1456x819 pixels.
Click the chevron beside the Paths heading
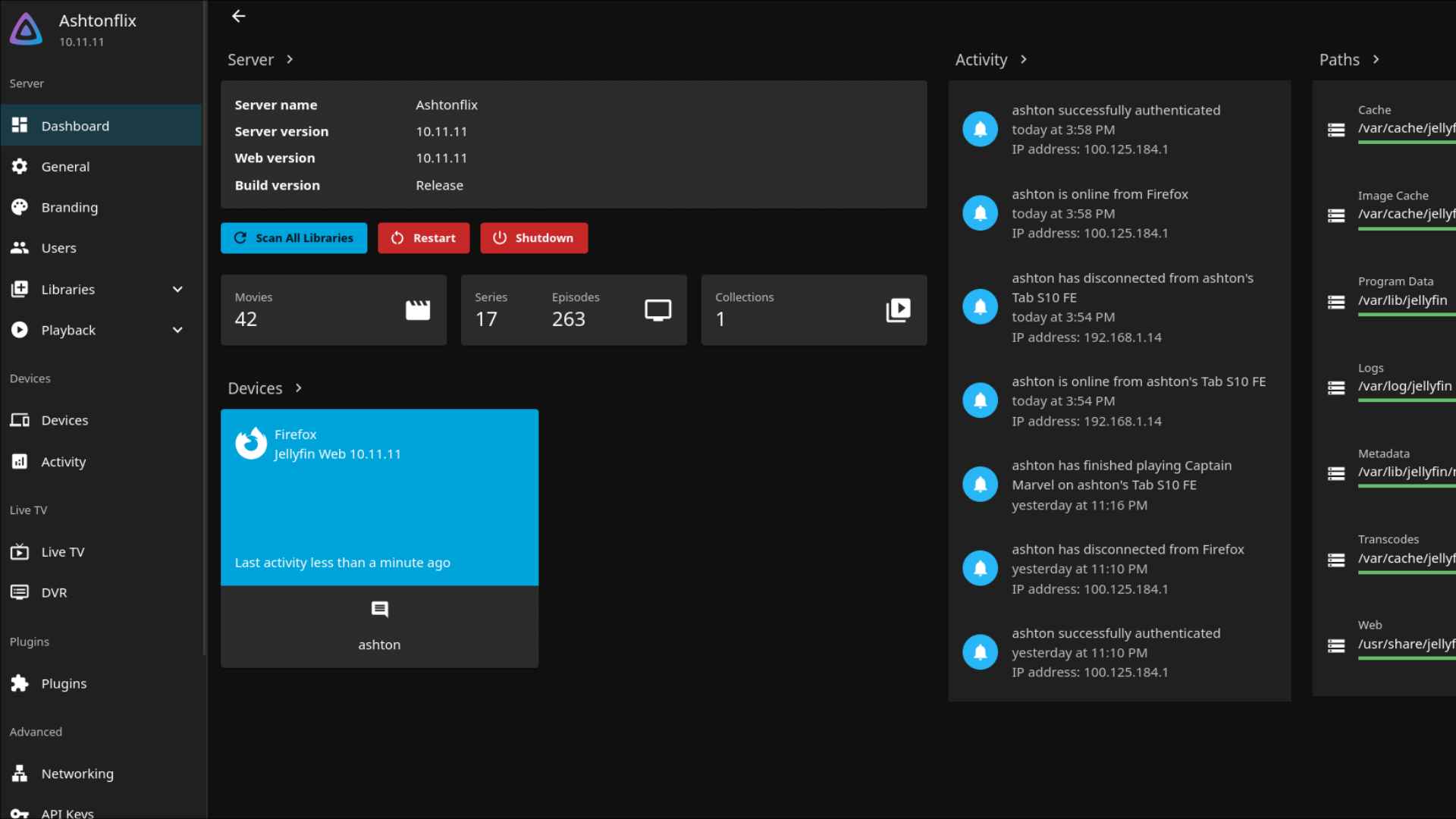(1376, 59)
